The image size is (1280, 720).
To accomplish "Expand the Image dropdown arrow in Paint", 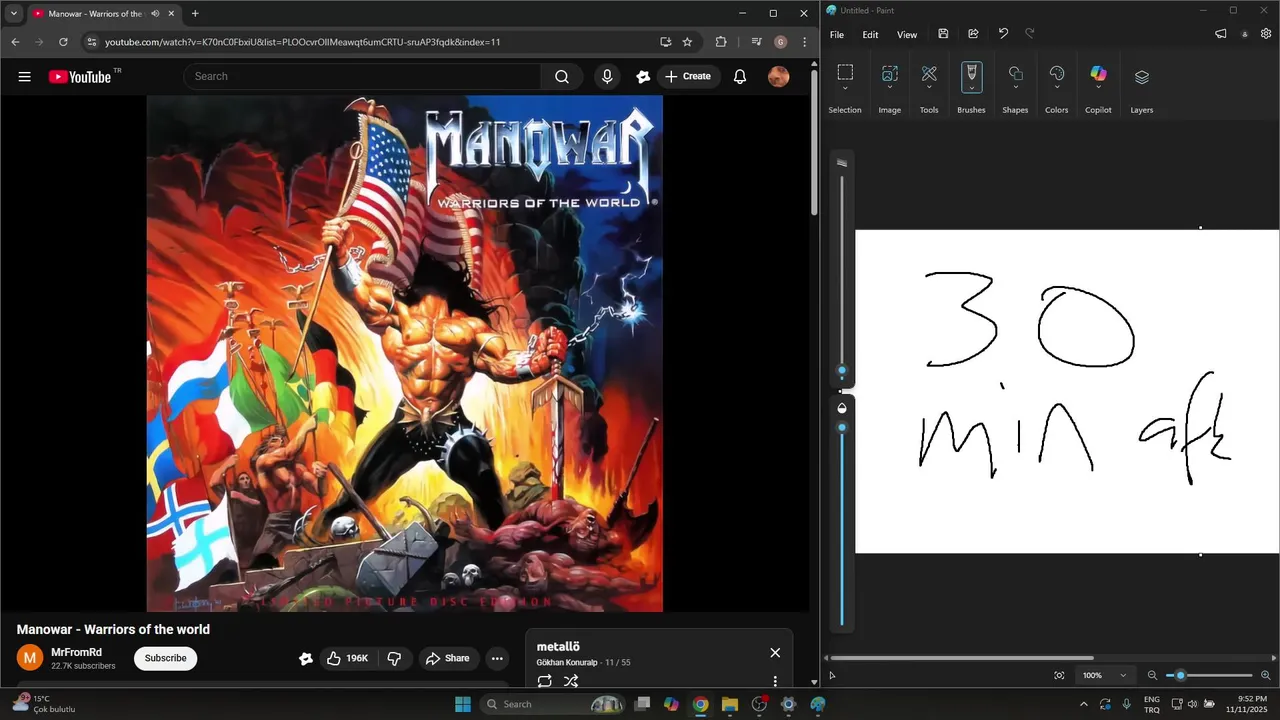I will click(889, 88).
